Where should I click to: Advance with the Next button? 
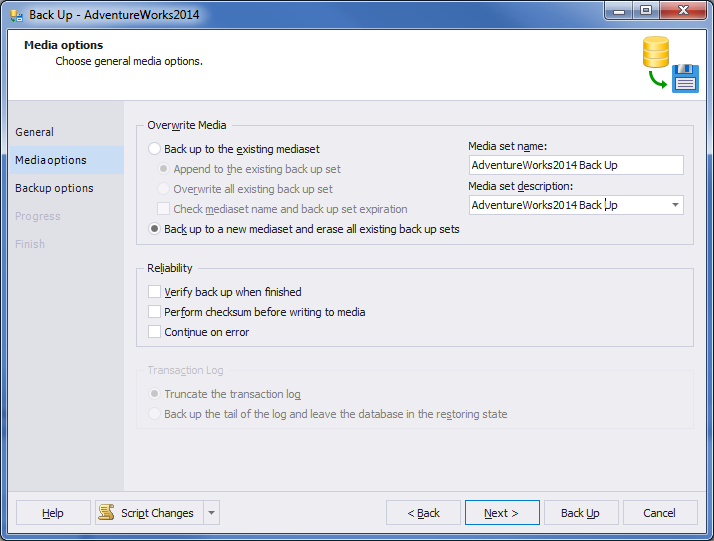tap(502, 513)
